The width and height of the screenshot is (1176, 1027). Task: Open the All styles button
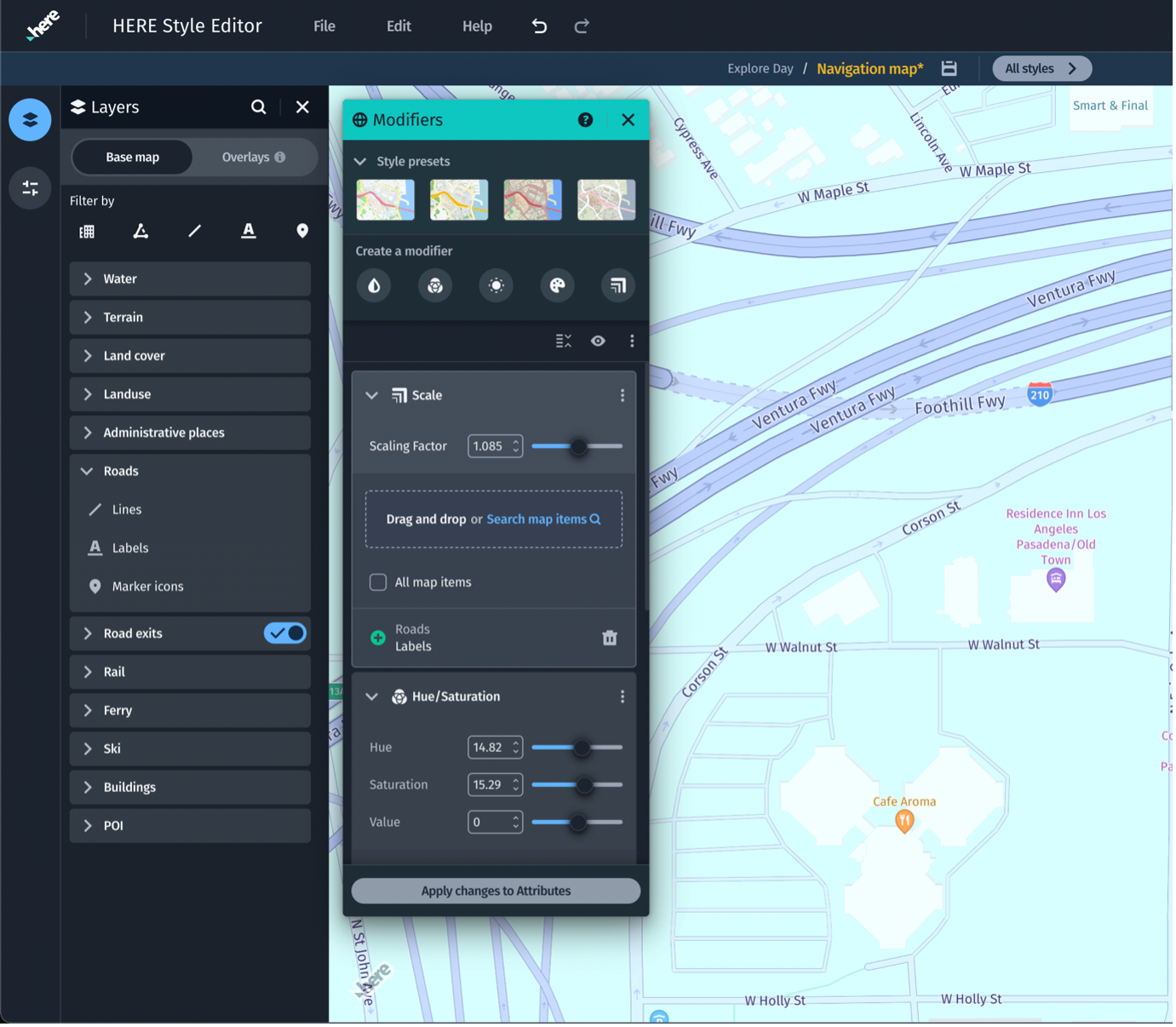coord(1041,69)
